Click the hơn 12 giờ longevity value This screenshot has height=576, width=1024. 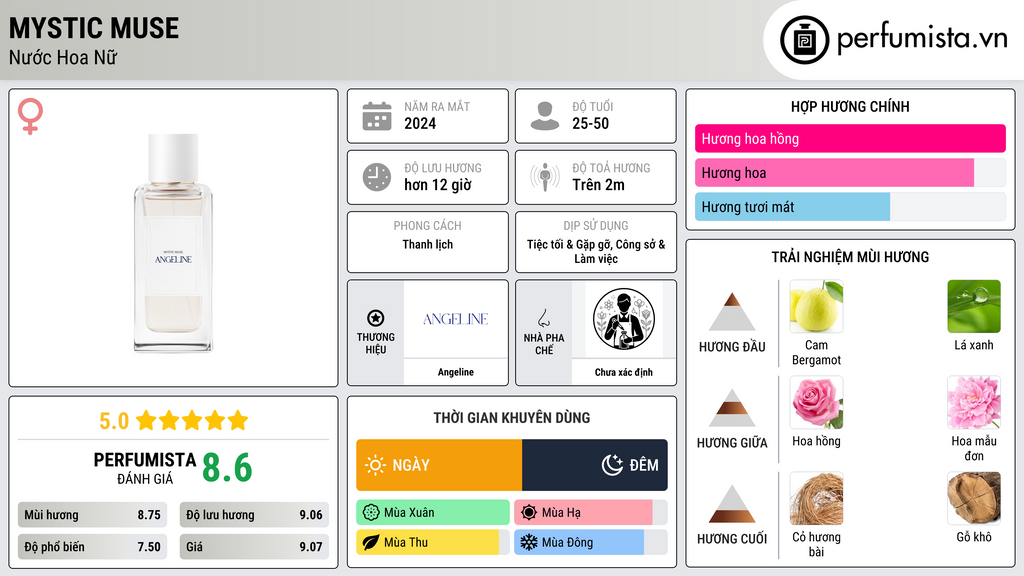[x=438, y=185]
